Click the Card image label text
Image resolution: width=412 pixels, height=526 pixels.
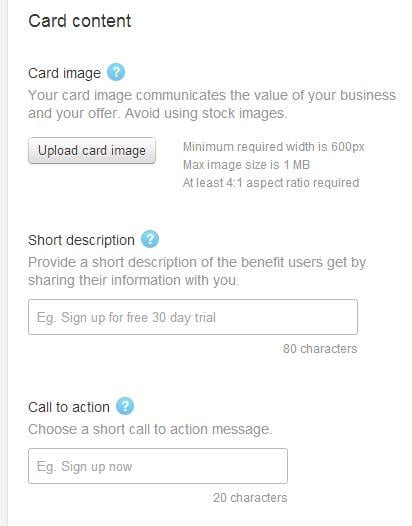(x=64, y=73)
